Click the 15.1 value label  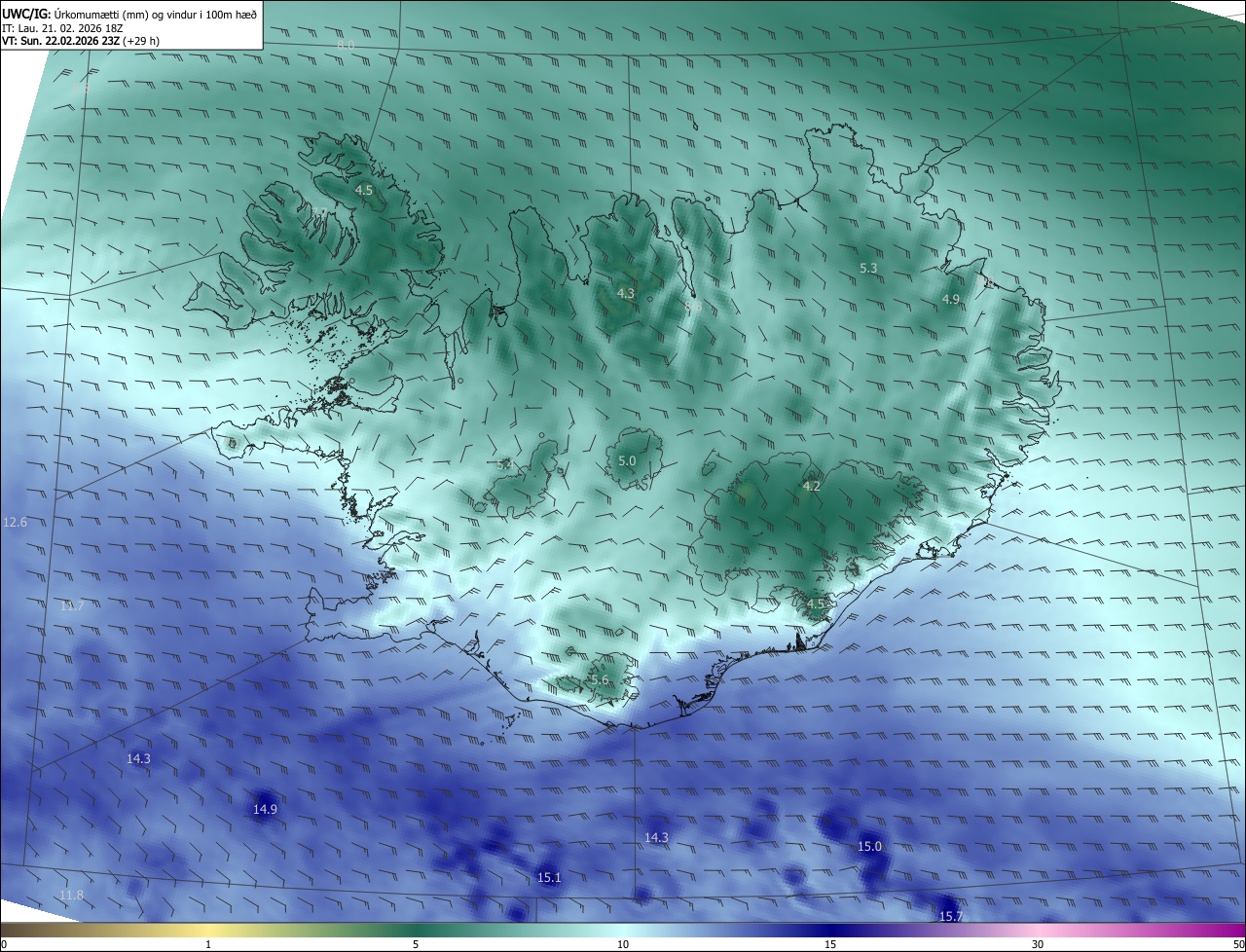[x=549, y=877]
